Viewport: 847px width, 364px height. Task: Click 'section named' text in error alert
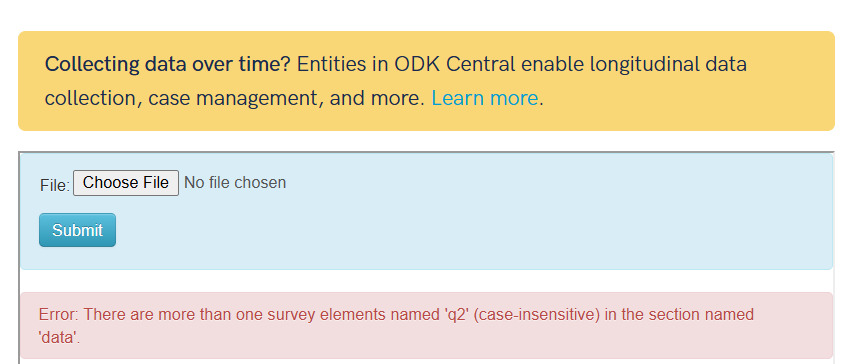pyautogui.click(x=703, y=314)
